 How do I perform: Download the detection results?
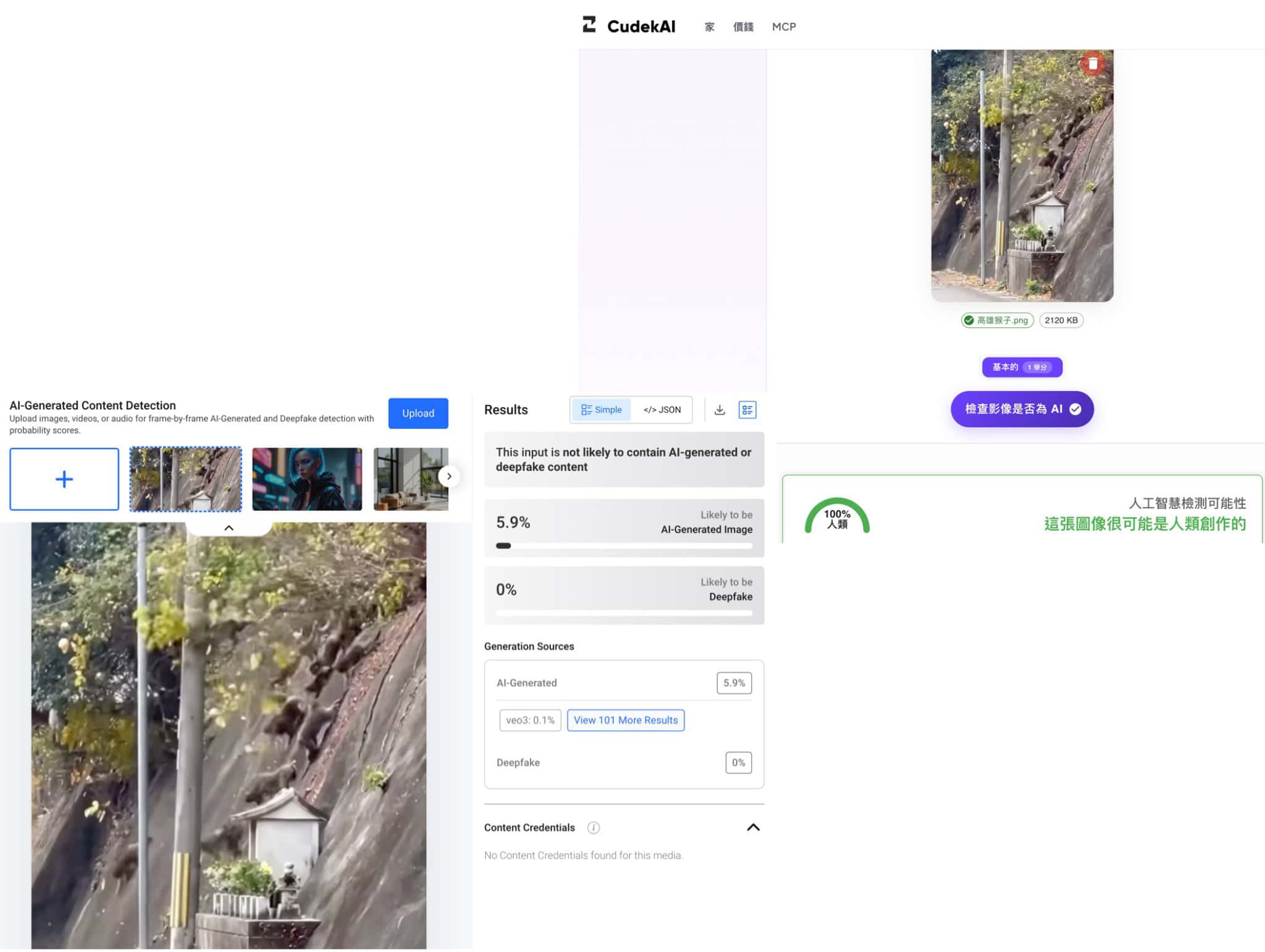(x=720, y=410)
